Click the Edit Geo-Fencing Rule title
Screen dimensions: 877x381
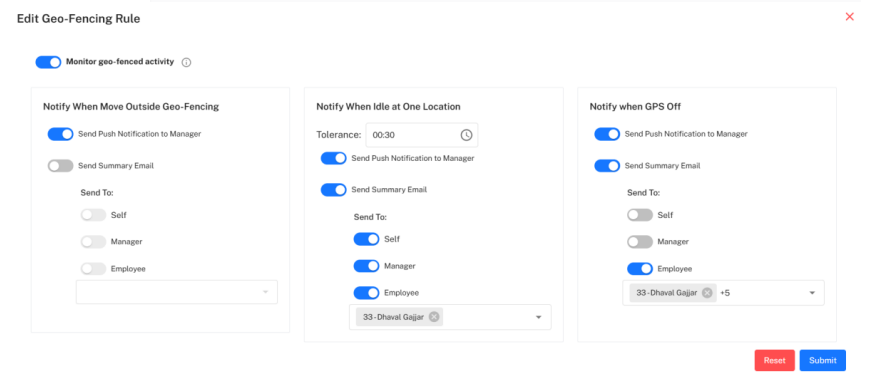tap(78, 19)
